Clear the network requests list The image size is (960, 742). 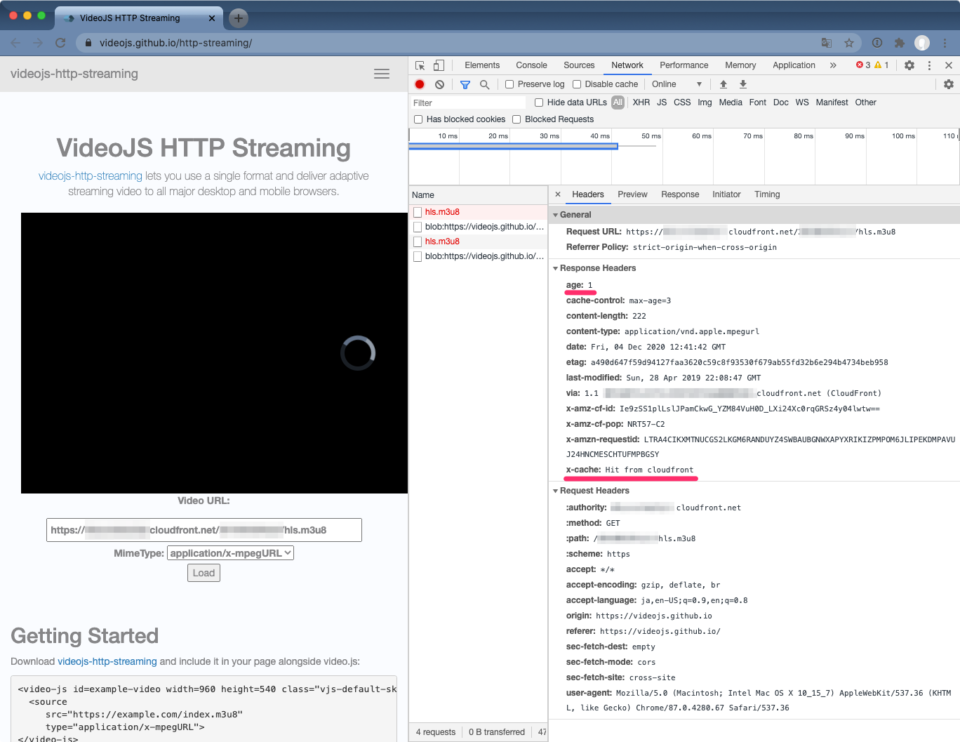point(438,84)
